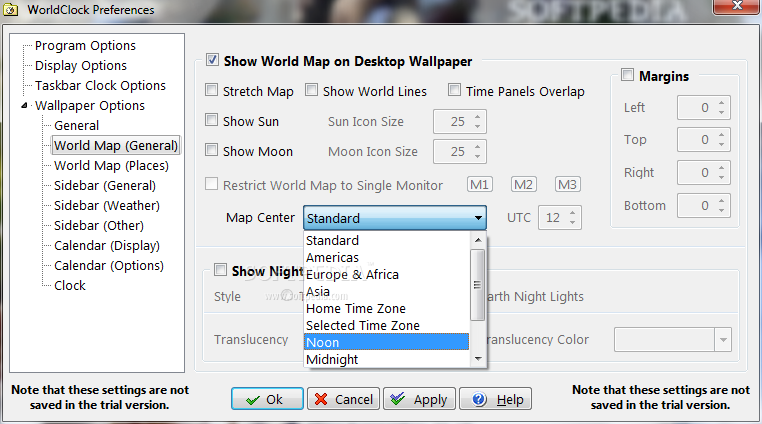Choose Midnight in Map Center list
This screenshot has height=424, width=762.
pos(387,359)
